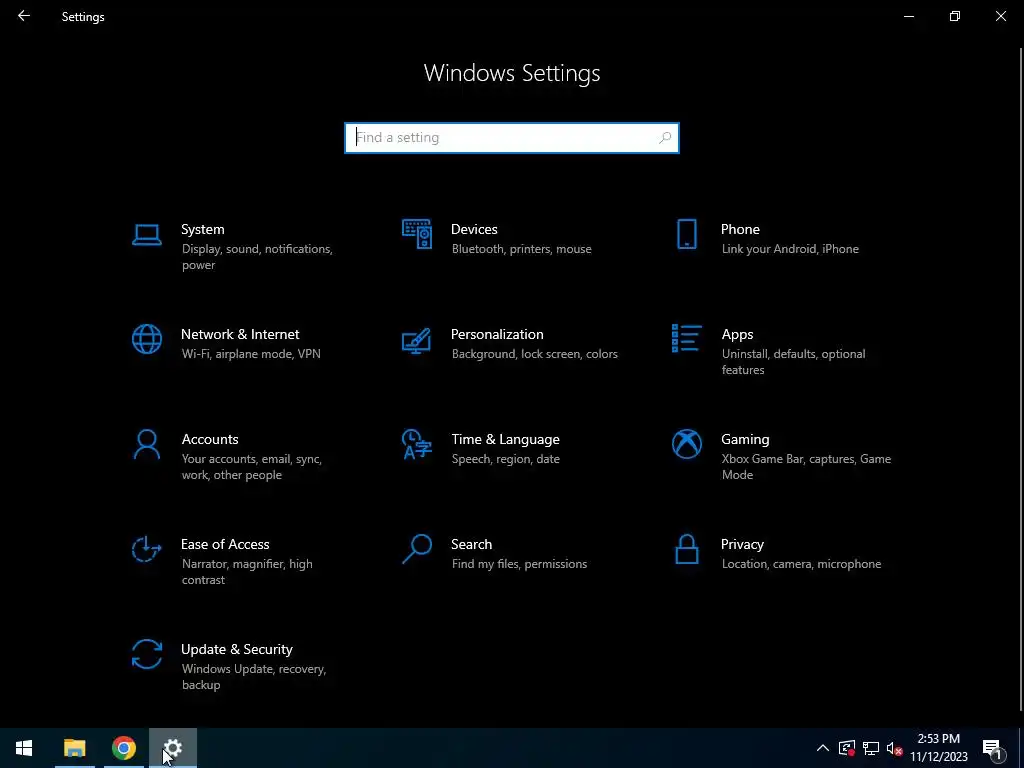
Task: Click 'Uninstall, defaults, optional features' text
Action: pyautogui.click(x=793, y=362)
